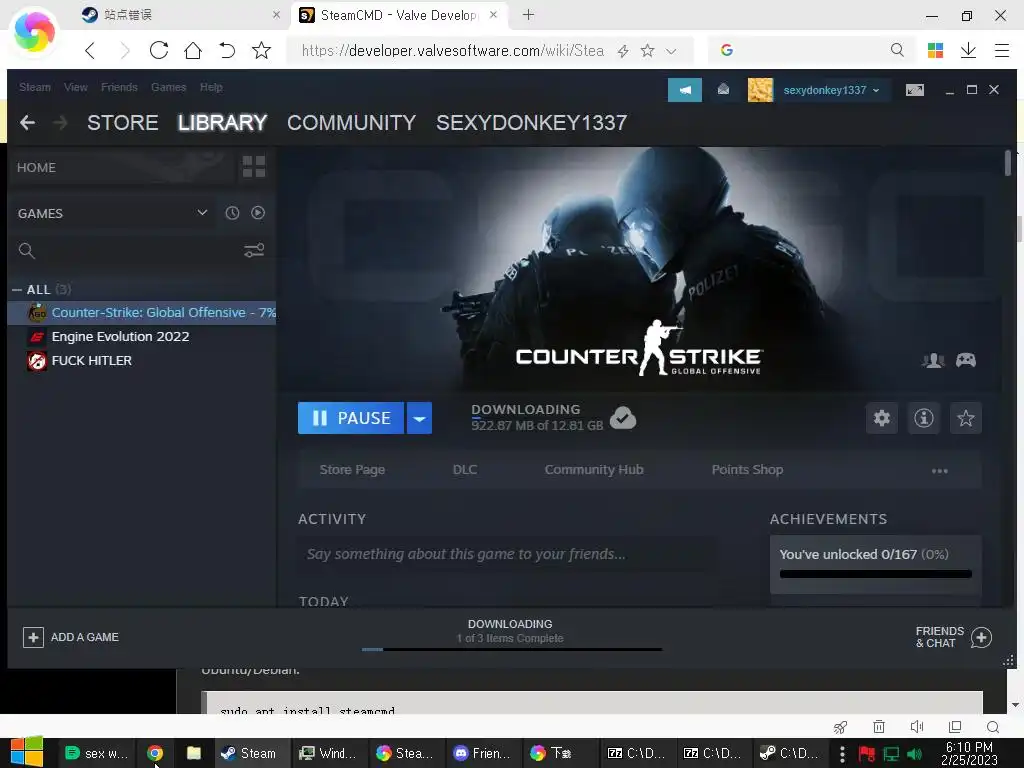Screen dimensions: 1024x768
Task: Pause the Counter-Strike download
Action: [x=351, y=418]
